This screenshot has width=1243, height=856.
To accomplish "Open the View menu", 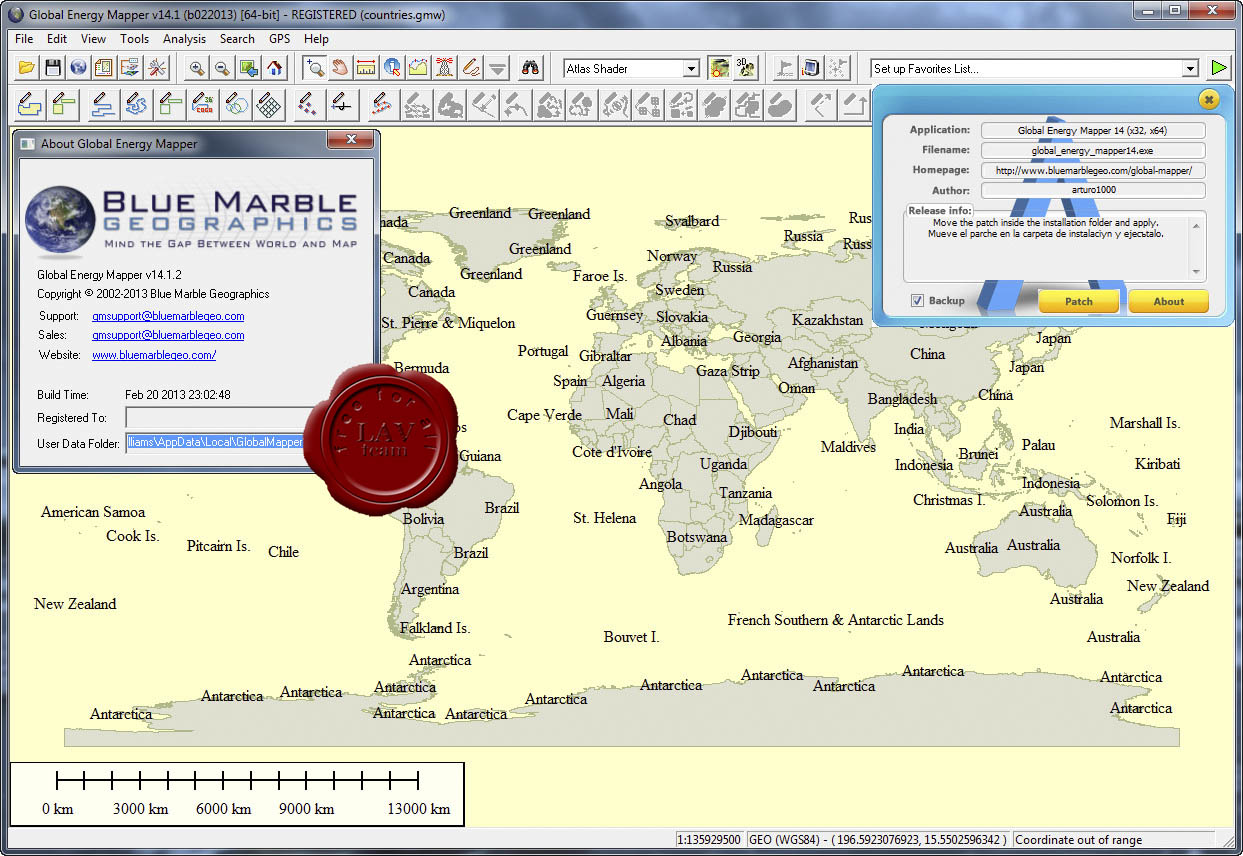I will (93, 39).
